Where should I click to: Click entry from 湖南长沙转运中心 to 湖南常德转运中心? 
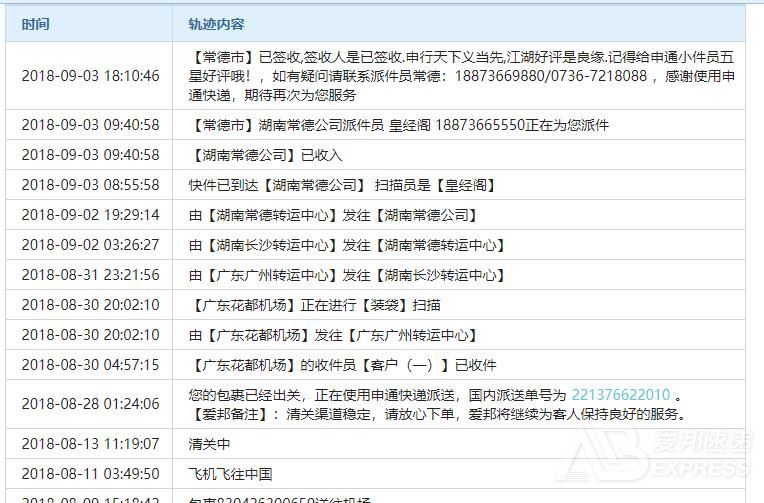347,245
